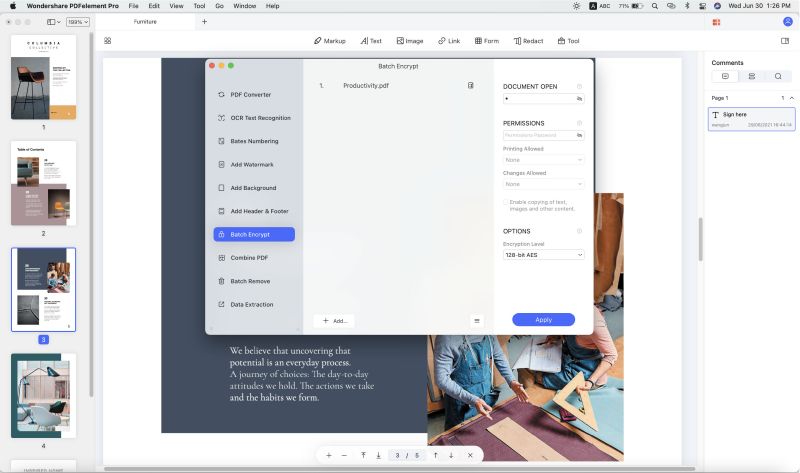Open the page thumbnail grid icon

click(x=108, y=41)
